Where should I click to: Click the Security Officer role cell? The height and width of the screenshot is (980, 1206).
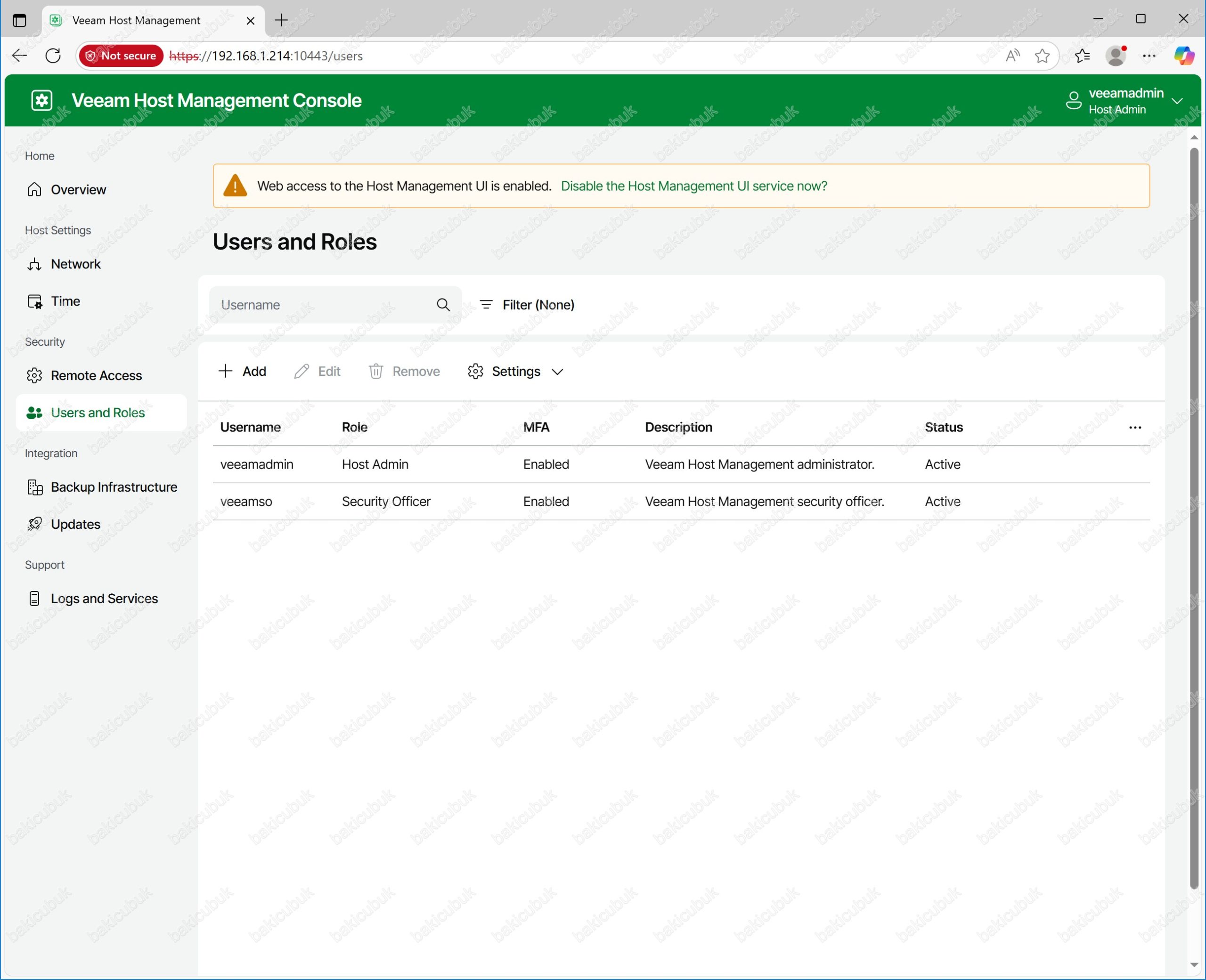pos(386,502)
